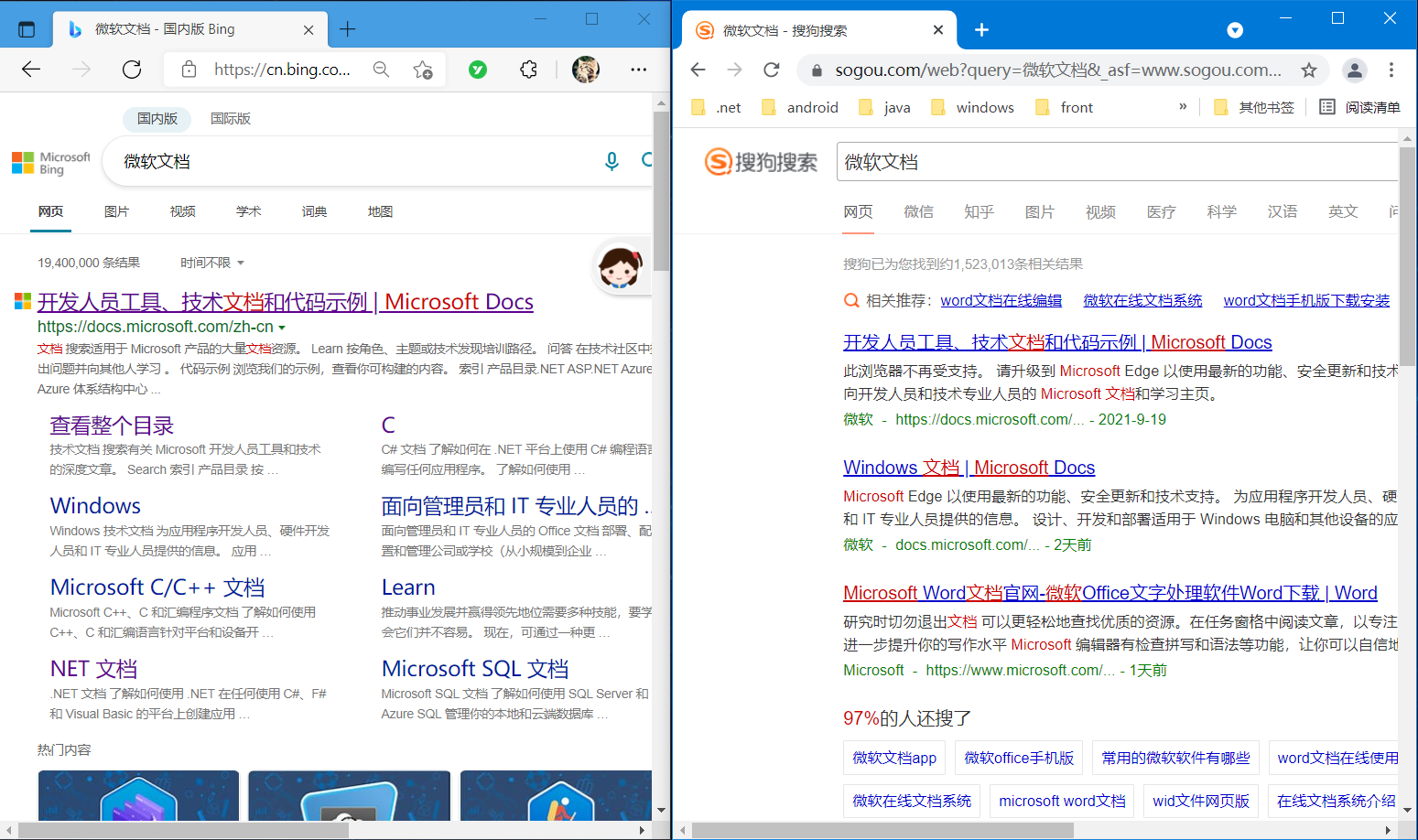Add Bing page to favorites in Edge
Screen dimensions: 1418x840
pos(422,70)
